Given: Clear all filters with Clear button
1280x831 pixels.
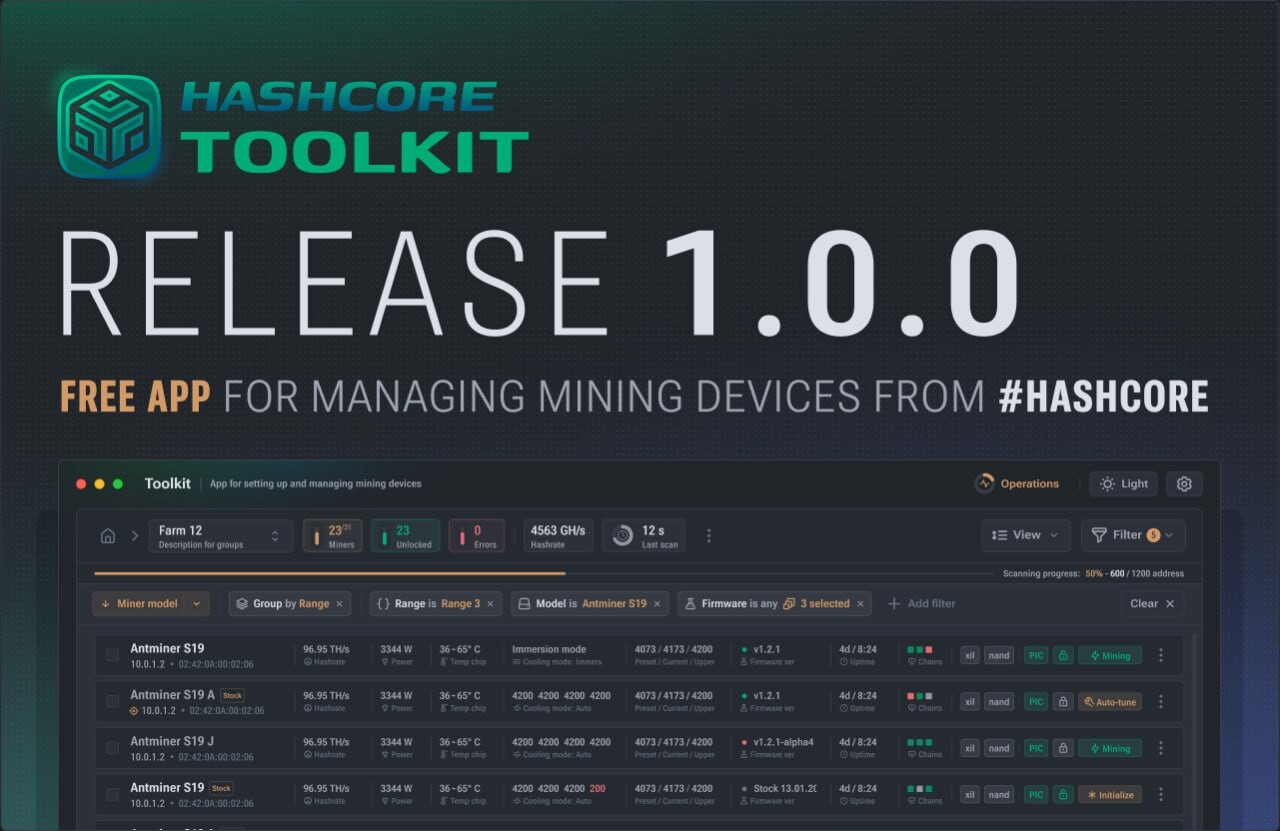Looking at the screenshot, I should [1152, 604].
